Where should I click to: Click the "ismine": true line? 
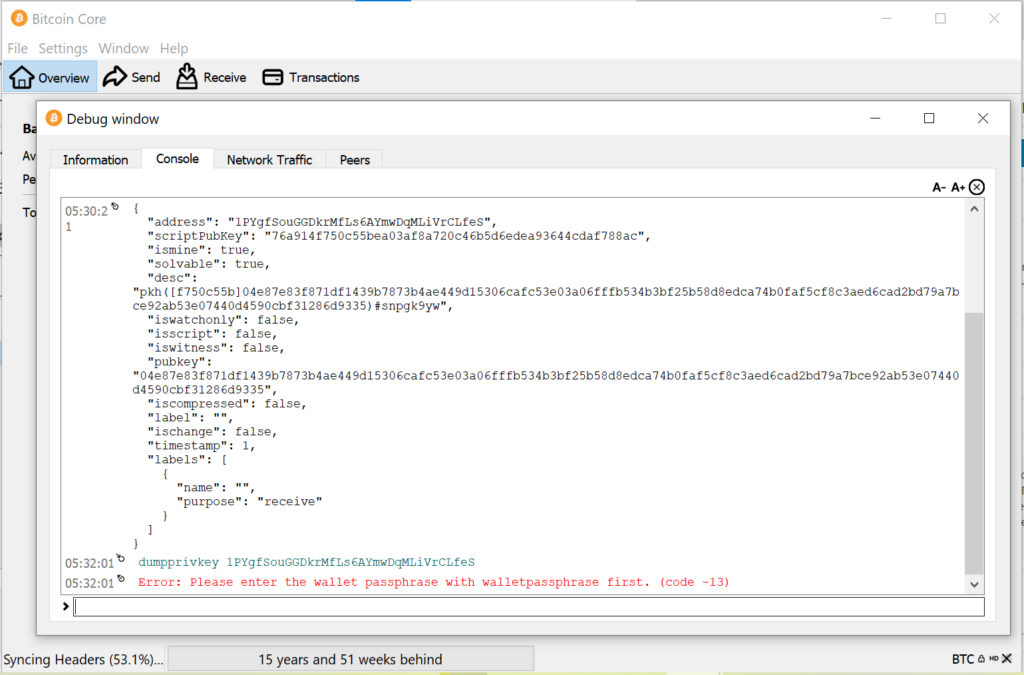(x=201, y=250)
